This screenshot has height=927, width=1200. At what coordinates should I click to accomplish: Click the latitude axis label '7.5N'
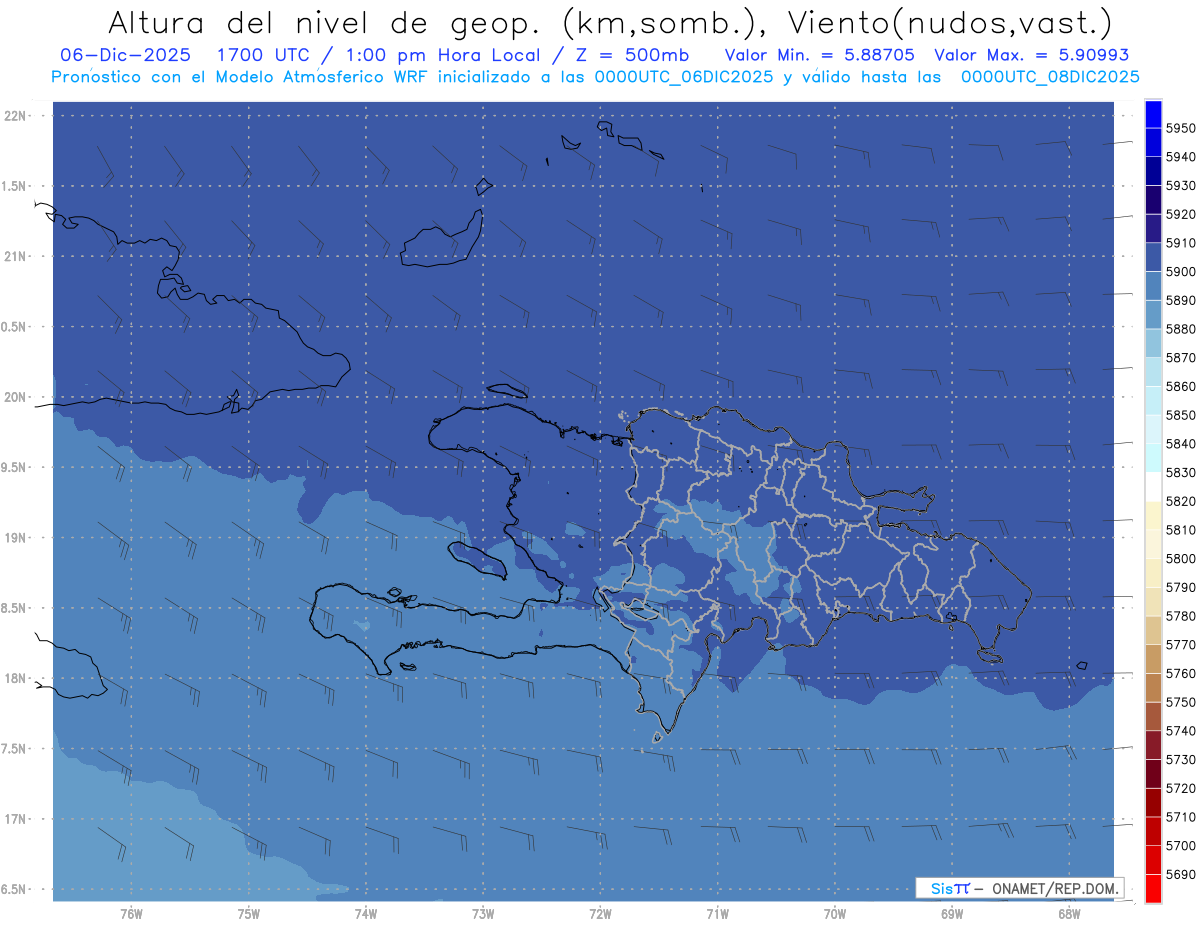(x=14, y=749)
